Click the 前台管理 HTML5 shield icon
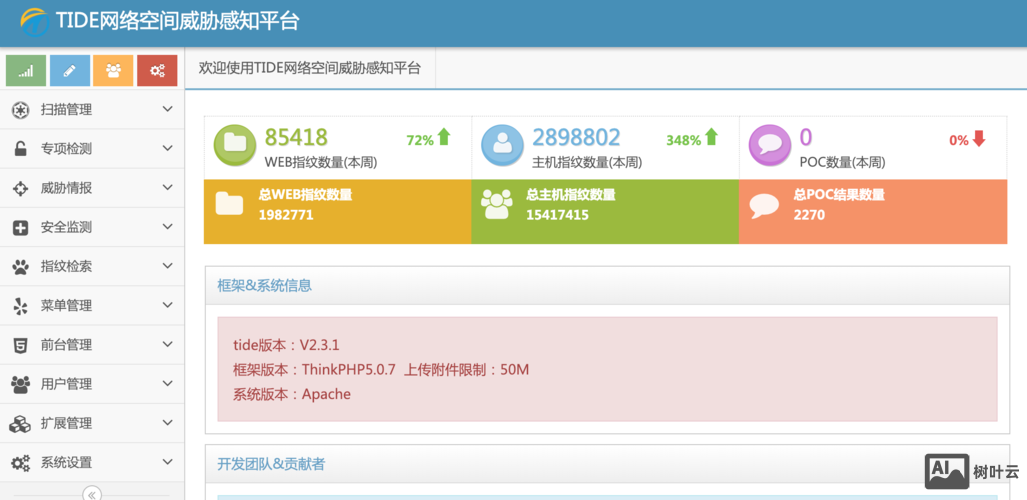The height and width of the screenshot is (500, 1027). (21, 345)
